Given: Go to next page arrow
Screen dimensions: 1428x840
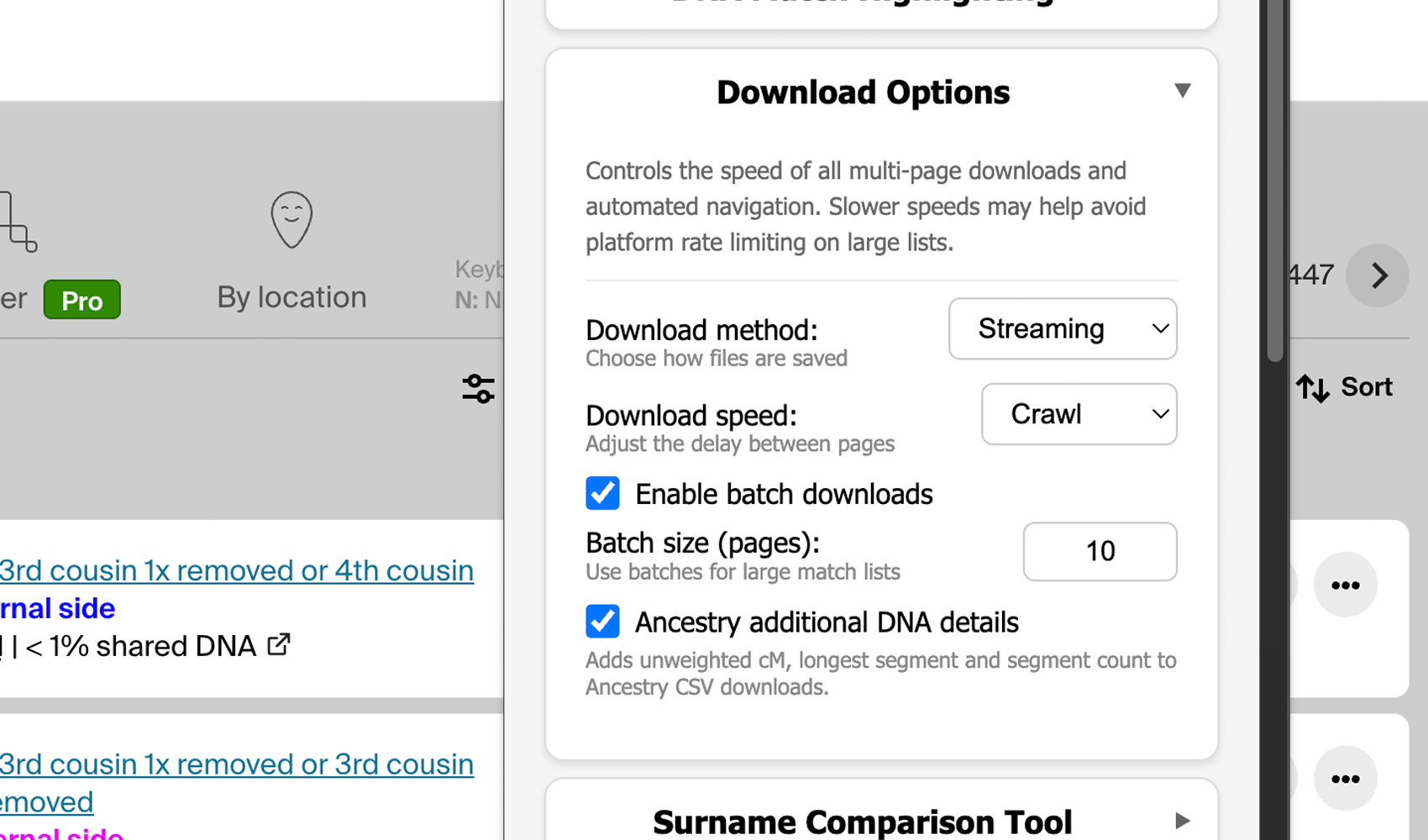Looking at the screenshot, I should (x=1378, y=276).
